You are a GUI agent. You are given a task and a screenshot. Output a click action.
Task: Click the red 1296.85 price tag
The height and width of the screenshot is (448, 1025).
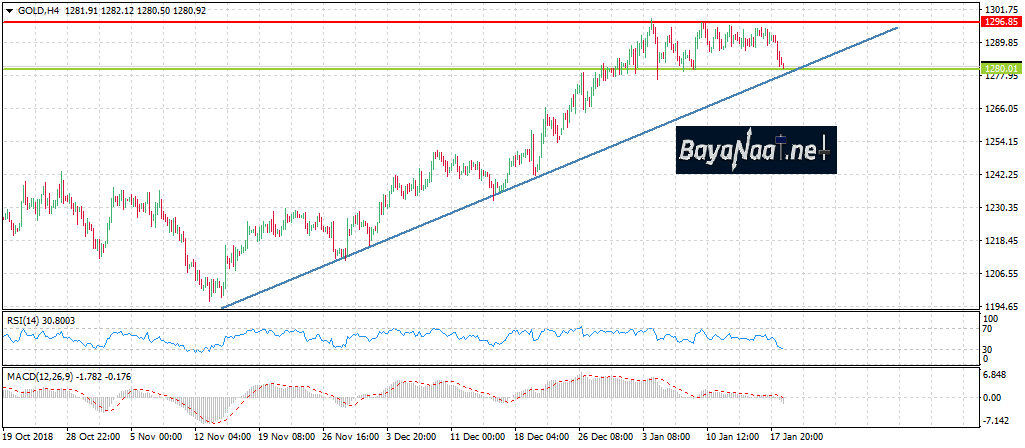click(x=1000, y=20)
